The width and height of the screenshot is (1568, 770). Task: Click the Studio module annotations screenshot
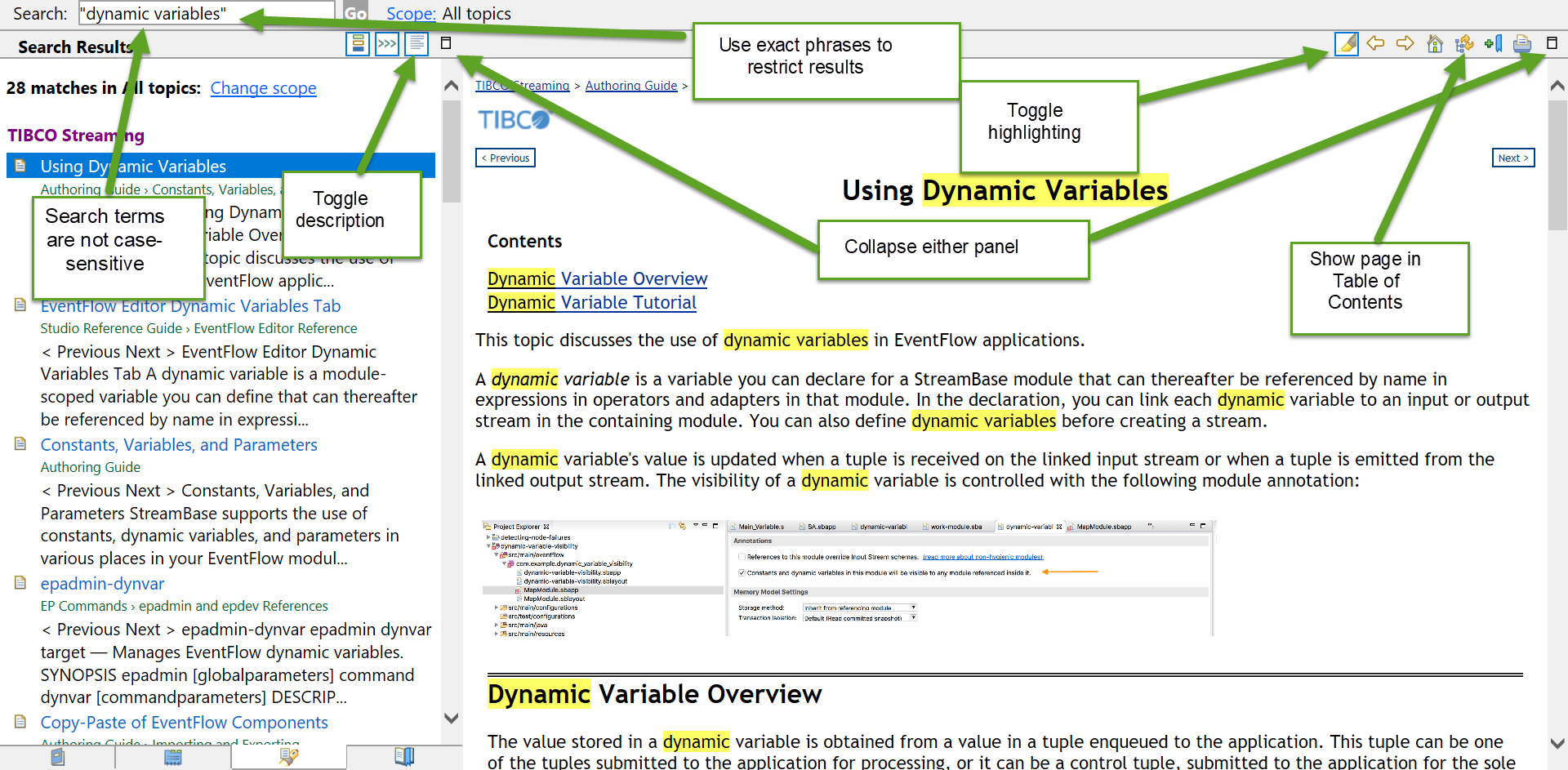click(x=848, y=578)
